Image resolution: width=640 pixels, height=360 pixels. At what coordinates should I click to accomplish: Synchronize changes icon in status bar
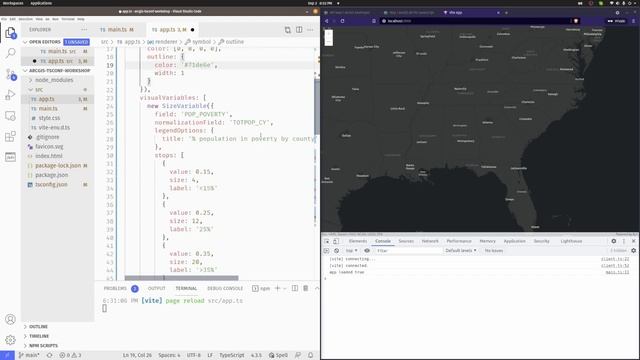(49, 355)
